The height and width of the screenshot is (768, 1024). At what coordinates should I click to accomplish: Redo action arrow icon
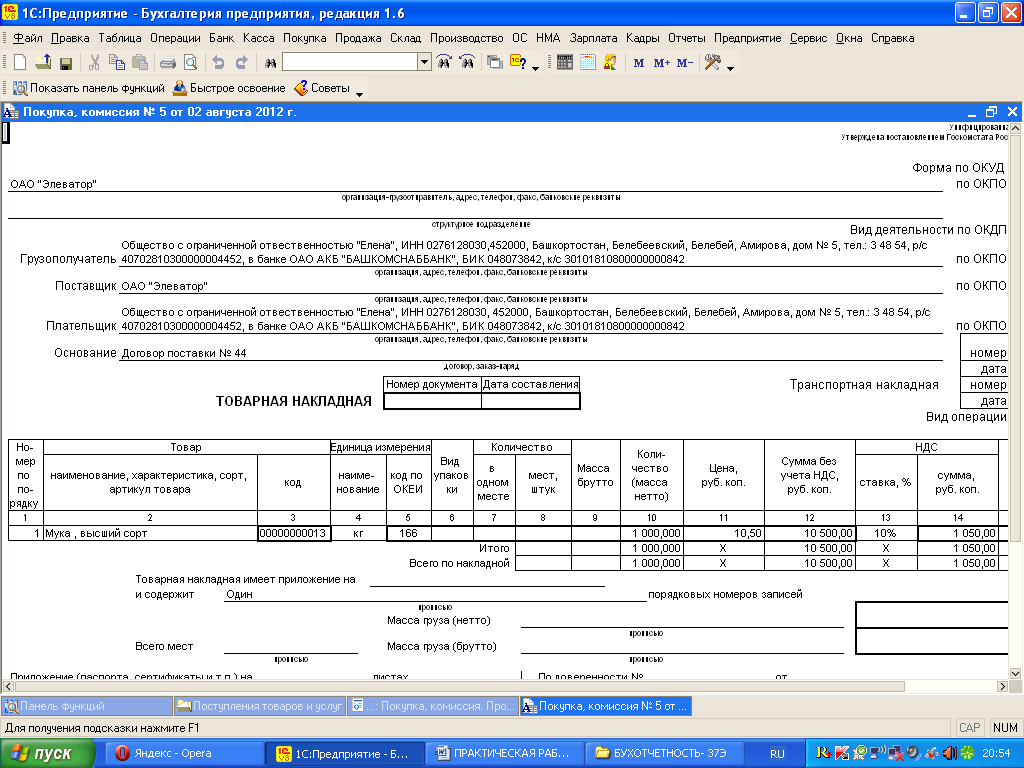pos(242,63)
